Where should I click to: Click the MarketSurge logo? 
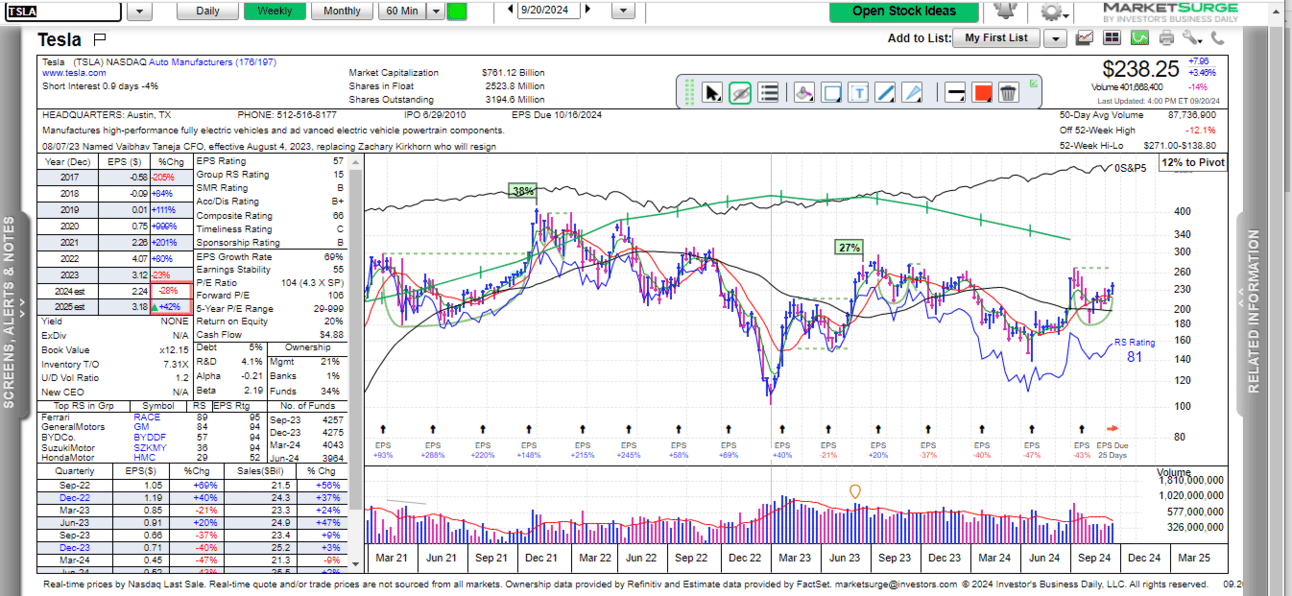[1170, 12]
